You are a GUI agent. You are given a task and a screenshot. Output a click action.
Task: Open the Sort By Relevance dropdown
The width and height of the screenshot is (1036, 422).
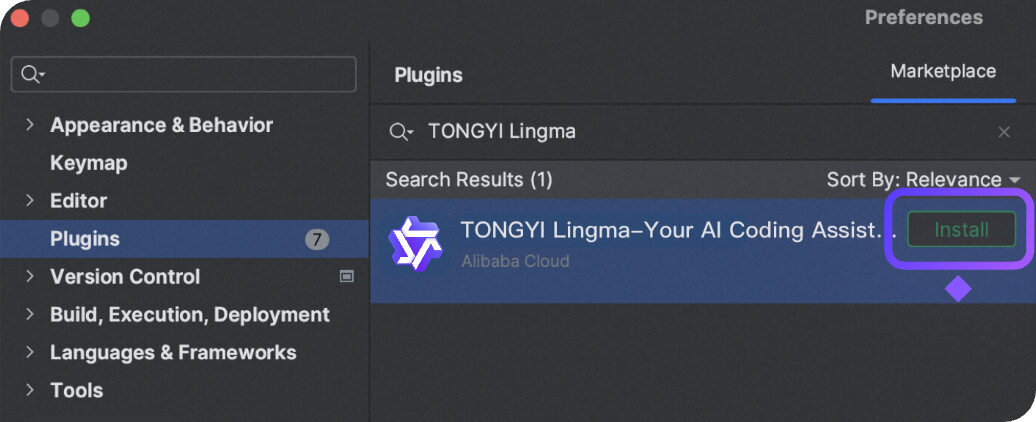point(923,180)
